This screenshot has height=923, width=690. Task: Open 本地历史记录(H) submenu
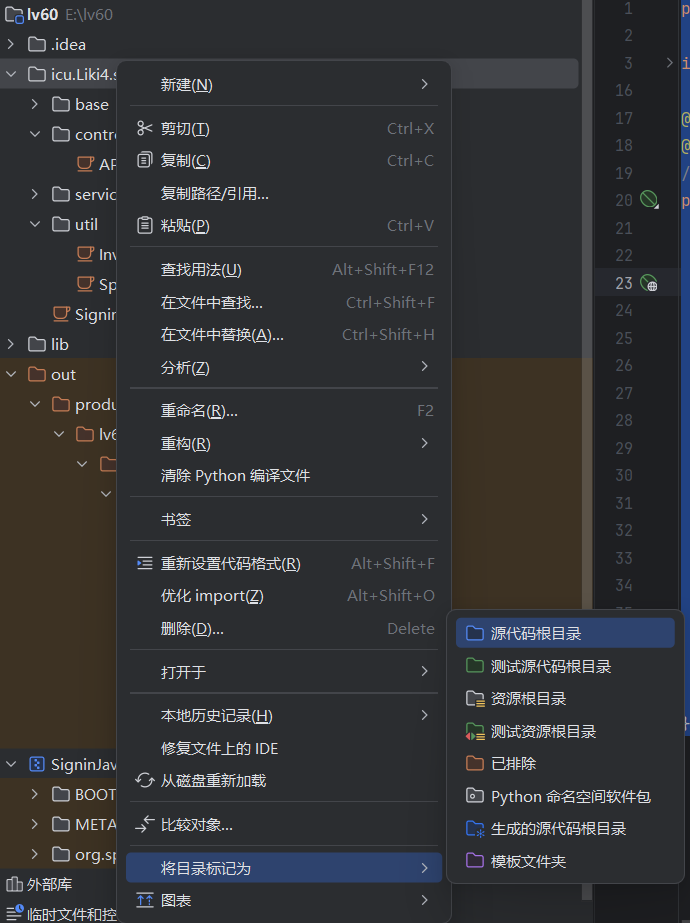[x=284, y=716]
